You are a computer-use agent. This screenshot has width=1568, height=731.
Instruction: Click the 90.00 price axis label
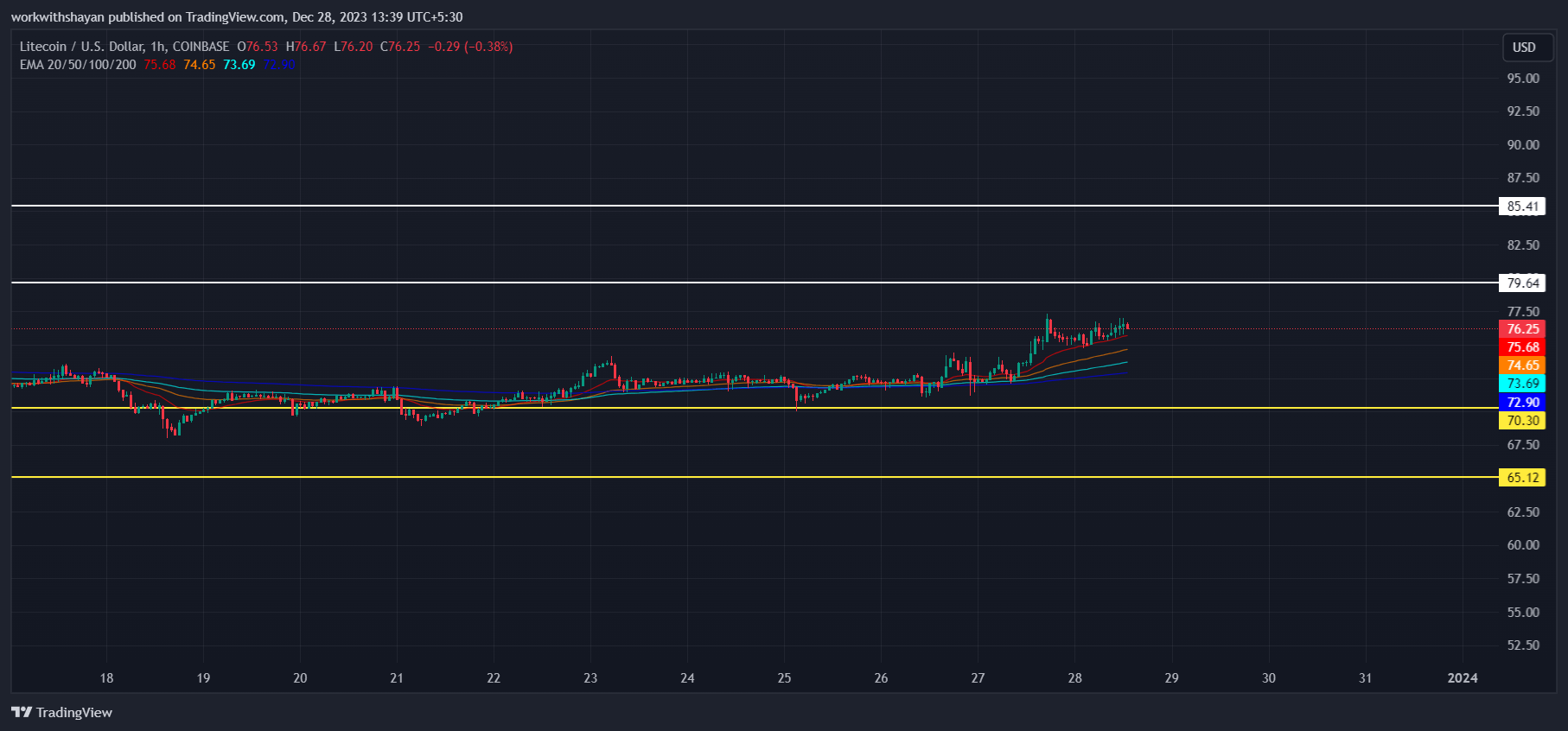click(1523, 145)
